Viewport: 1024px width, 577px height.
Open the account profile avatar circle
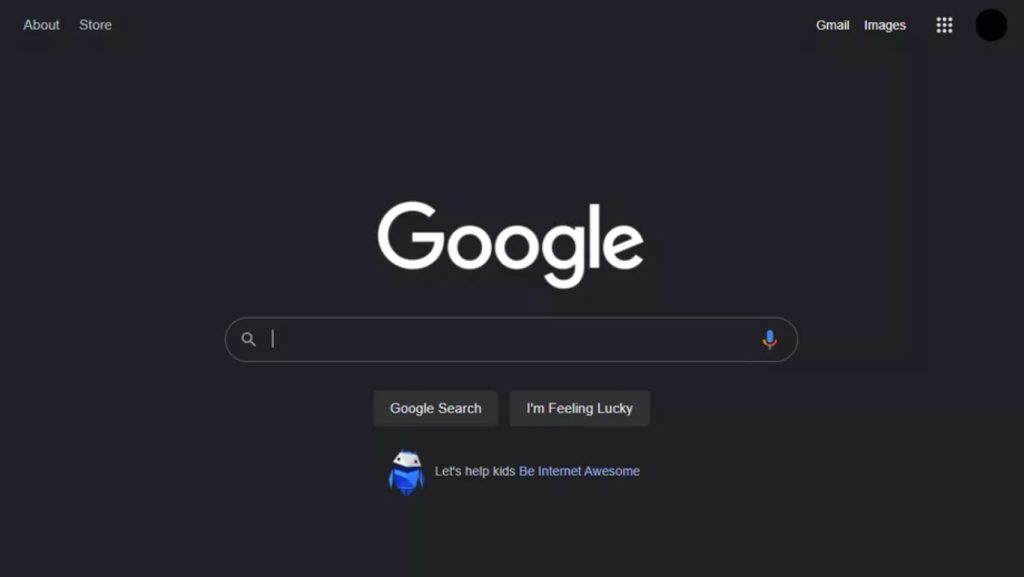[991, 25]
